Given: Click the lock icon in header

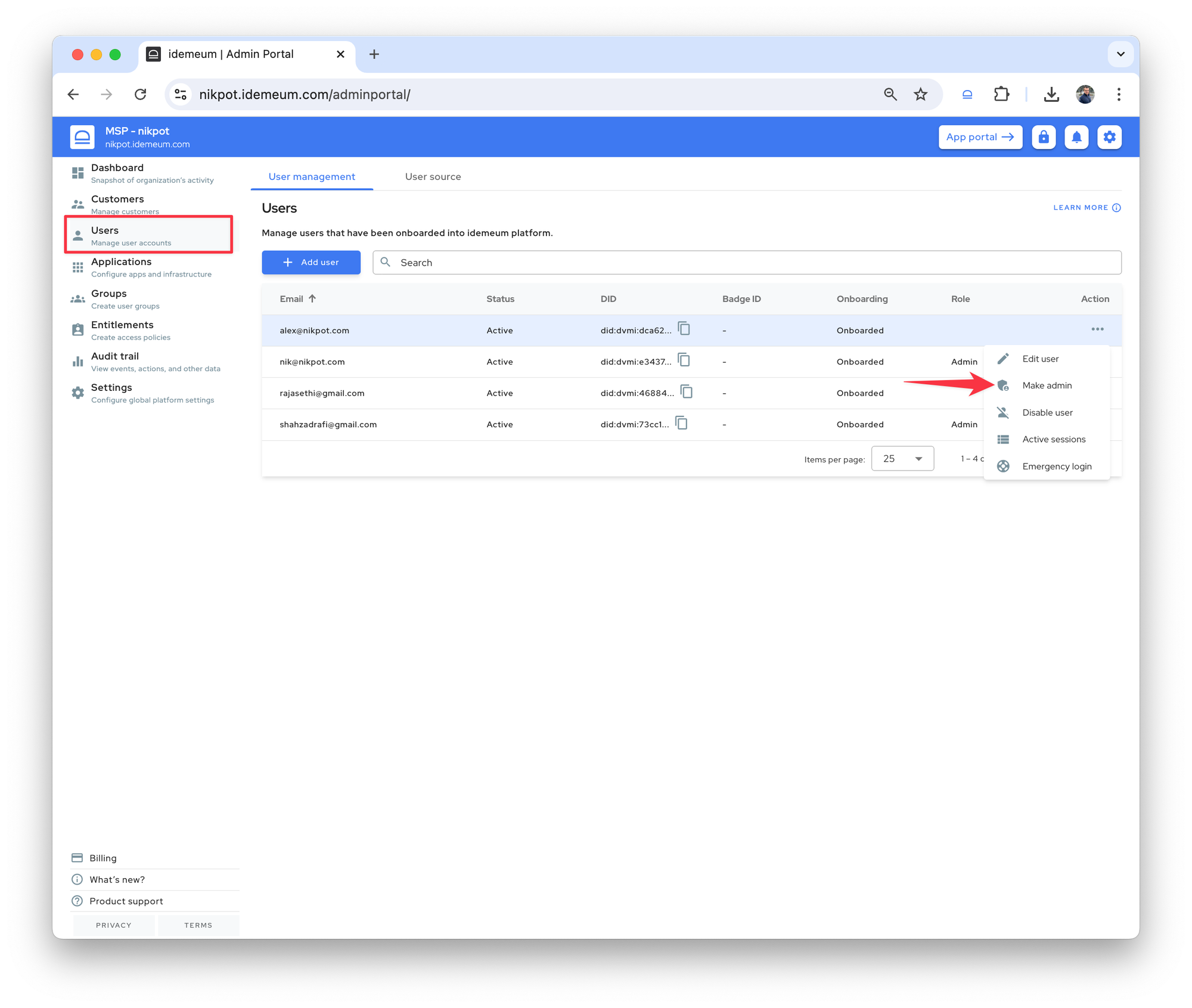Looking at the screenshot, I should (x=1044, y=137).
